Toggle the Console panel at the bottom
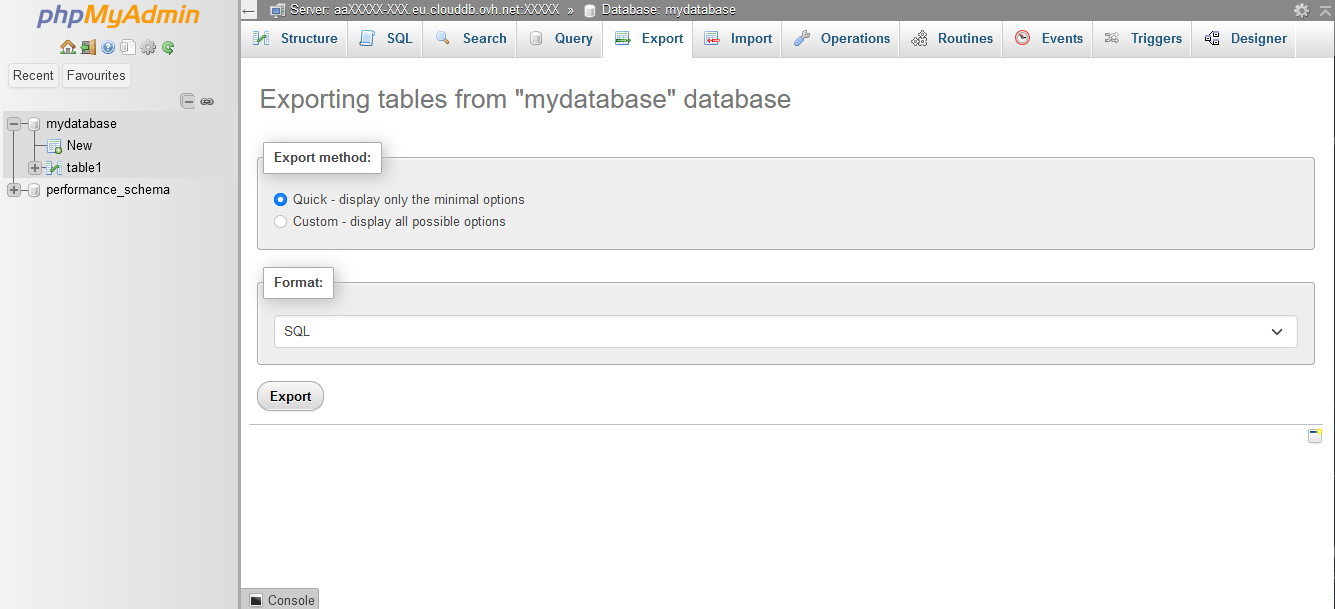The width and height of the screenshot is (1335, 609). [x=280, y=599]
